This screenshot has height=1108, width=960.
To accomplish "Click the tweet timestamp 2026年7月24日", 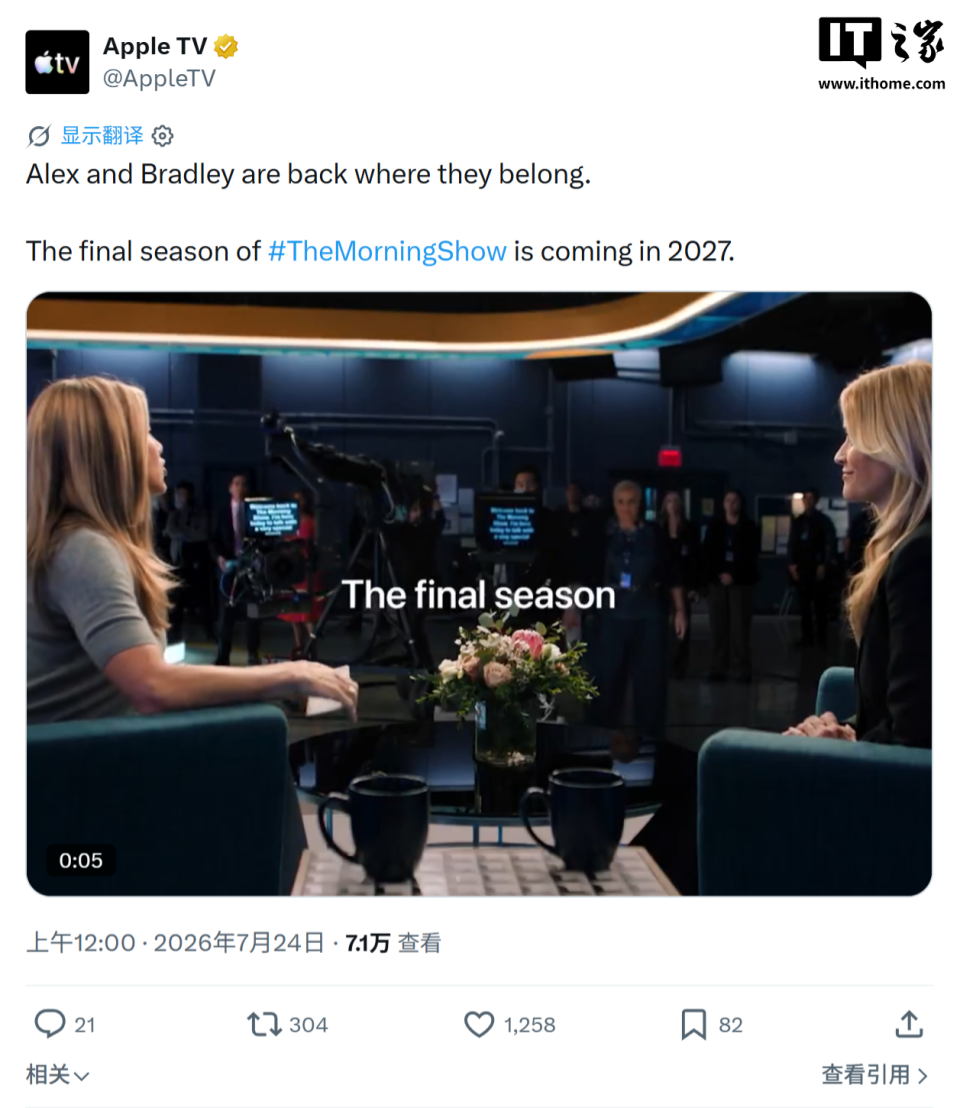I will 239,943.
